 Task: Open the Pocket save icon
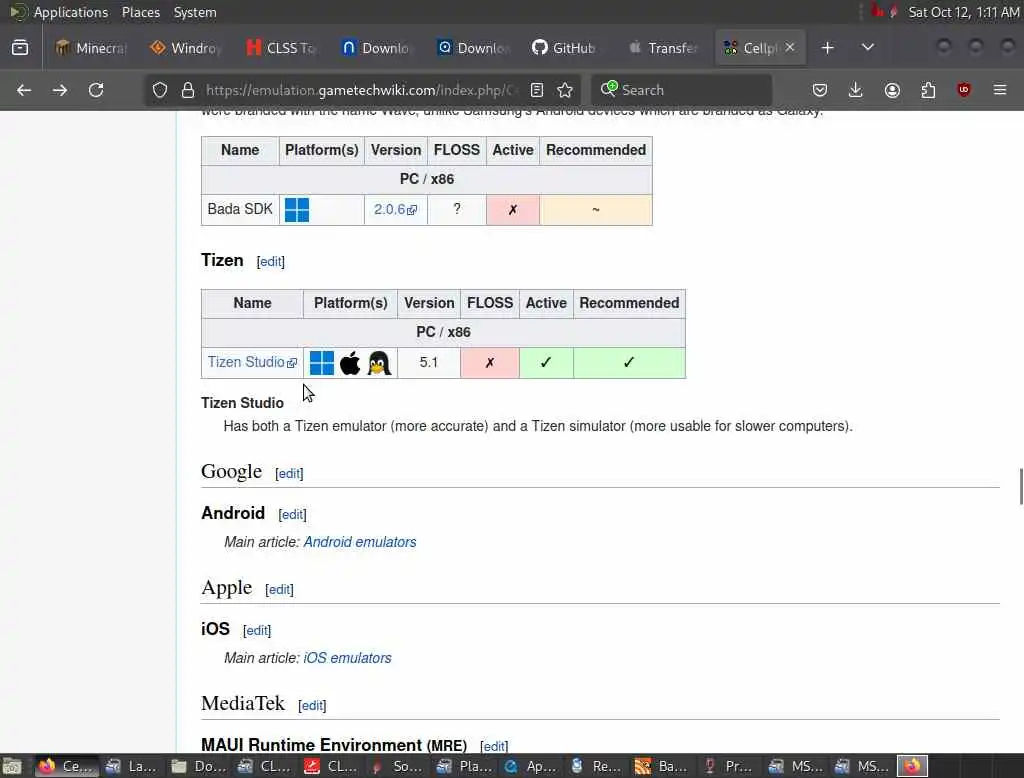tap(820, 90)
